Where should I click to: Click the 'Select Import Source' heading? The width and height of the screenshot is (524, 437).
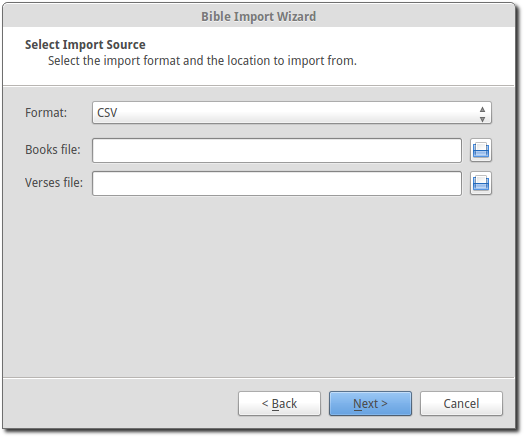tap(85, 45)
